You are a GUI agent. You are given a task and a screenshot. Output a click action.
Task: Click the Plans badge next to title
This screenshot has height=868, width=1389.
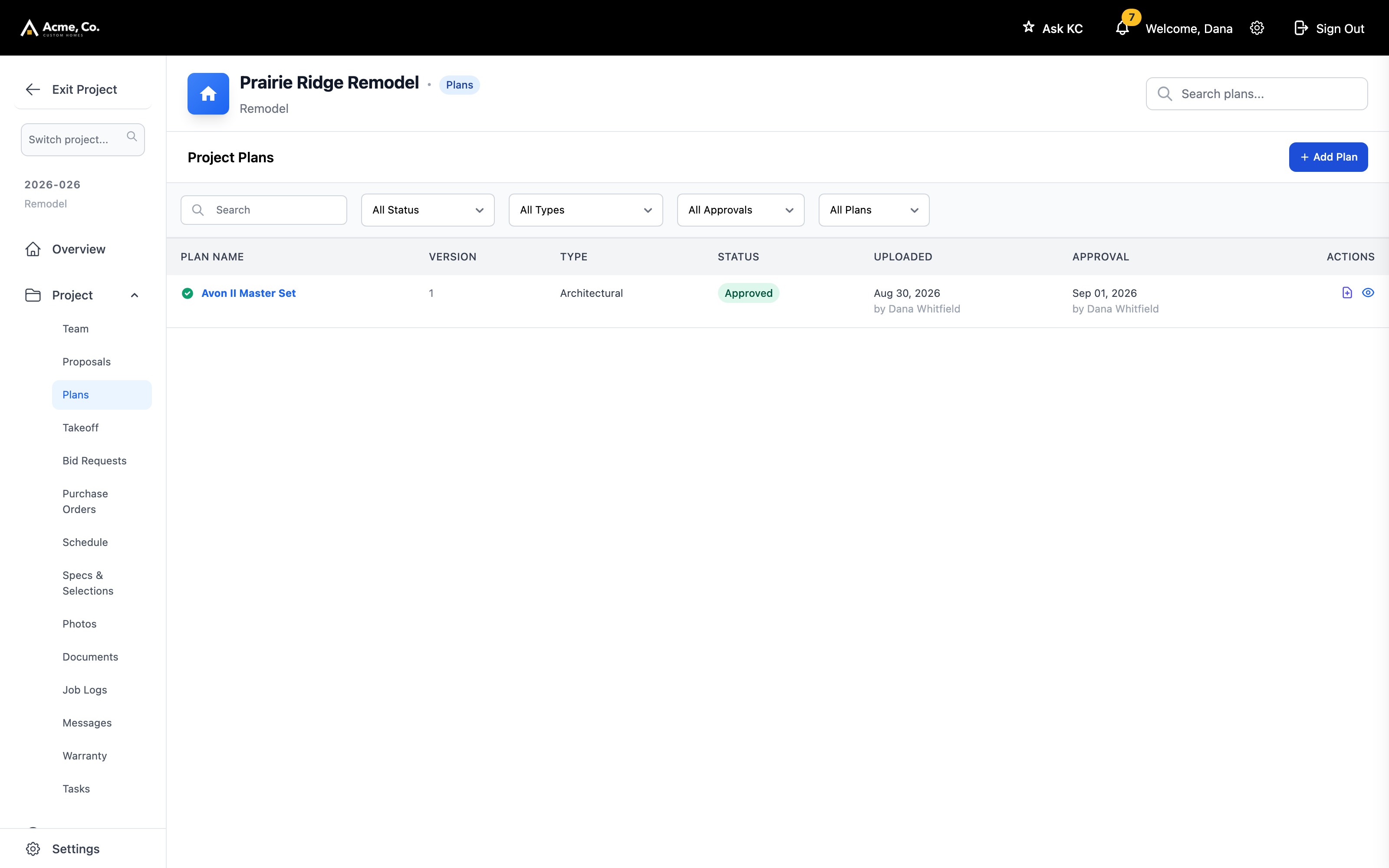click(x=459, y=85)
